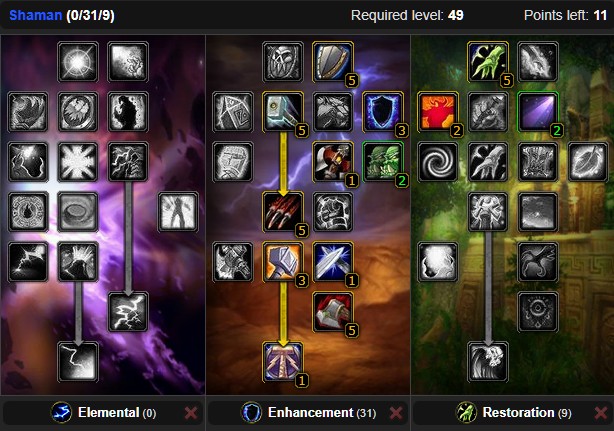Click the two green spirit wolves talent

tap(383, 162)
